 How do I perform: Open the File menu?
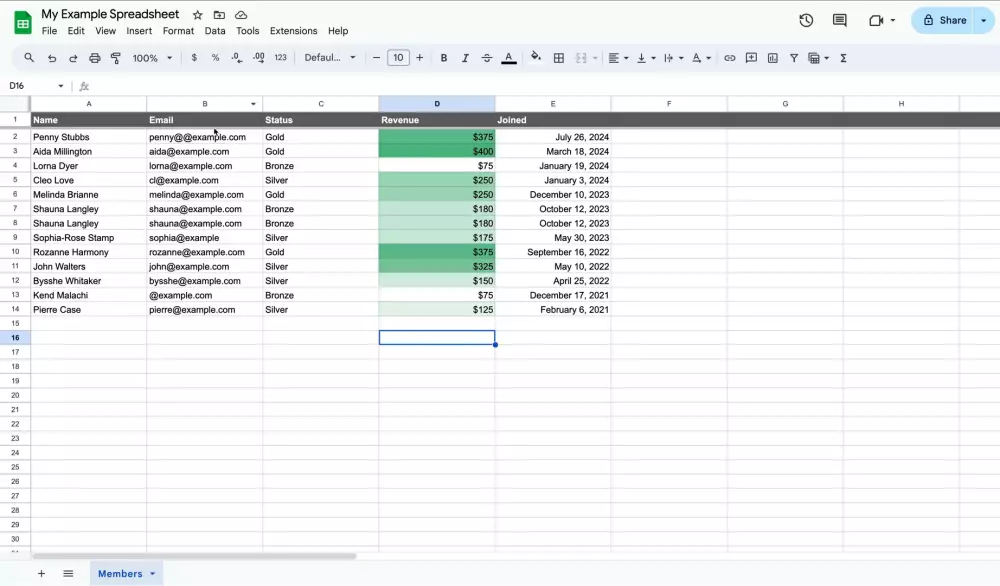pyautogui.click(x=49, y=31)
